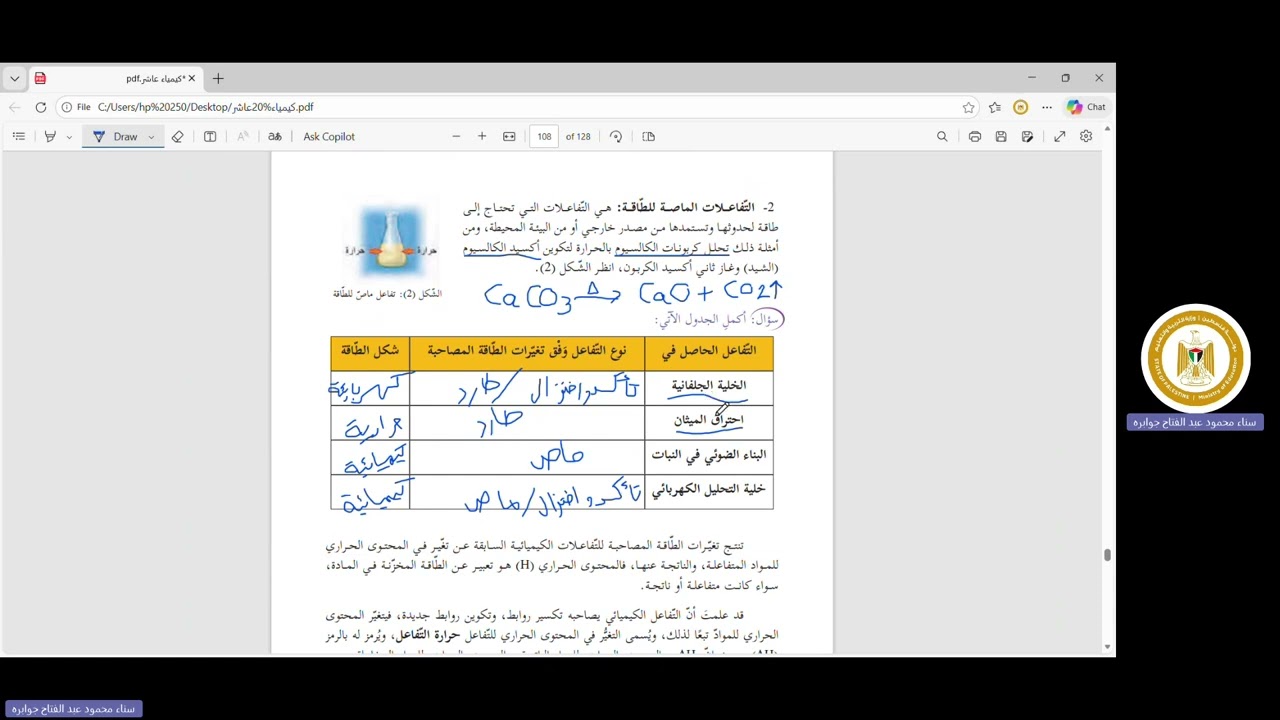The height and width of the screenshot is (720, 1280).
Task: Switch Page view layout
Action: point(648,137)
